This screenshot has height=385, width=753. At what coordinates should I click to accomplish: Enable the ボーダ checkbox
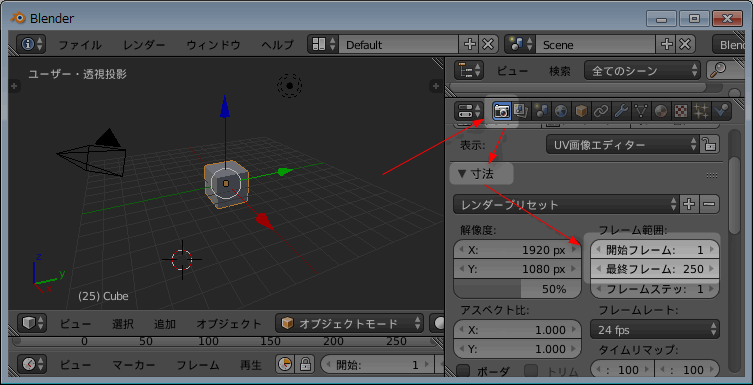tap(463, 371)
